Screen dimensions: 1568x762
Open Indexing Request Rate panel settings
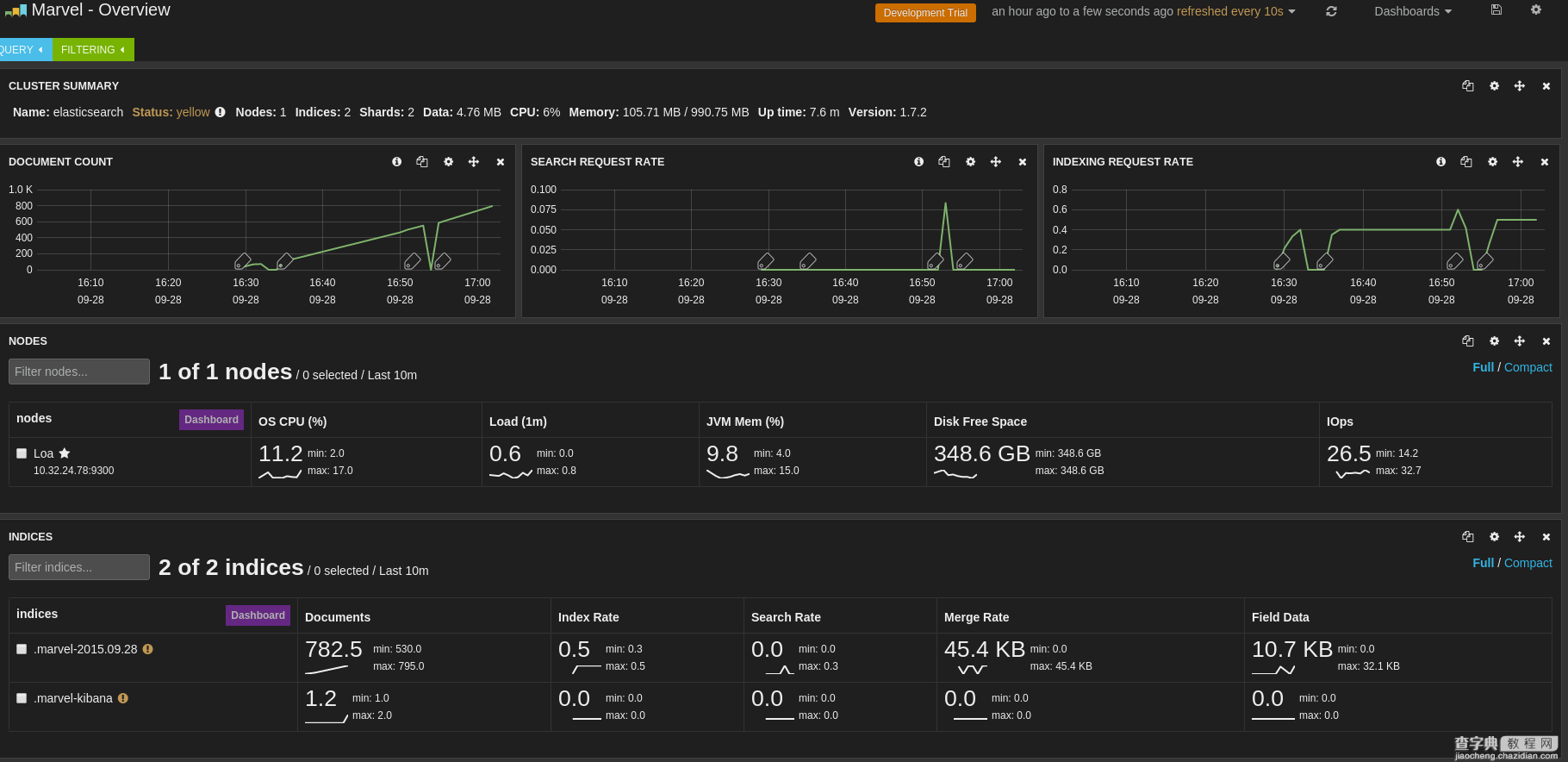(x=1493, y=162)
